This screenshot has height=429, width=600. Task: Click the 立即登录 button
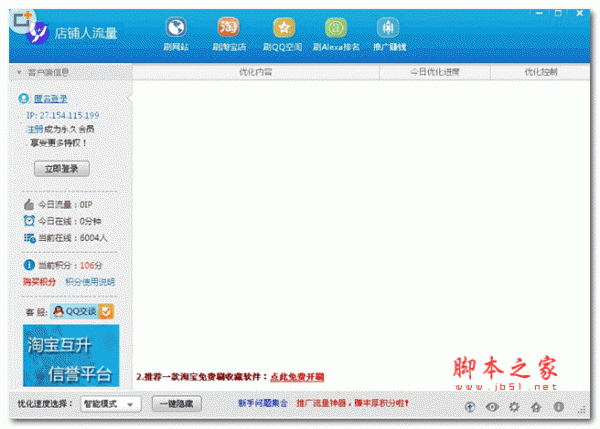pyautogui.click(x=62, y=169)
